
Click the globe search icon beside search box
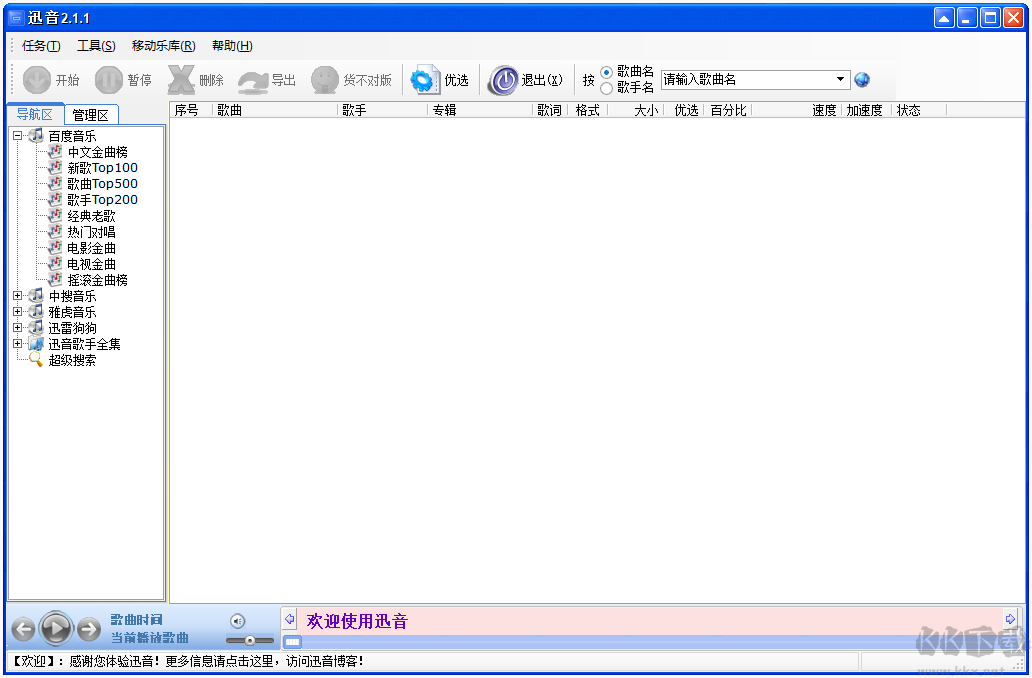coord(861,79)
